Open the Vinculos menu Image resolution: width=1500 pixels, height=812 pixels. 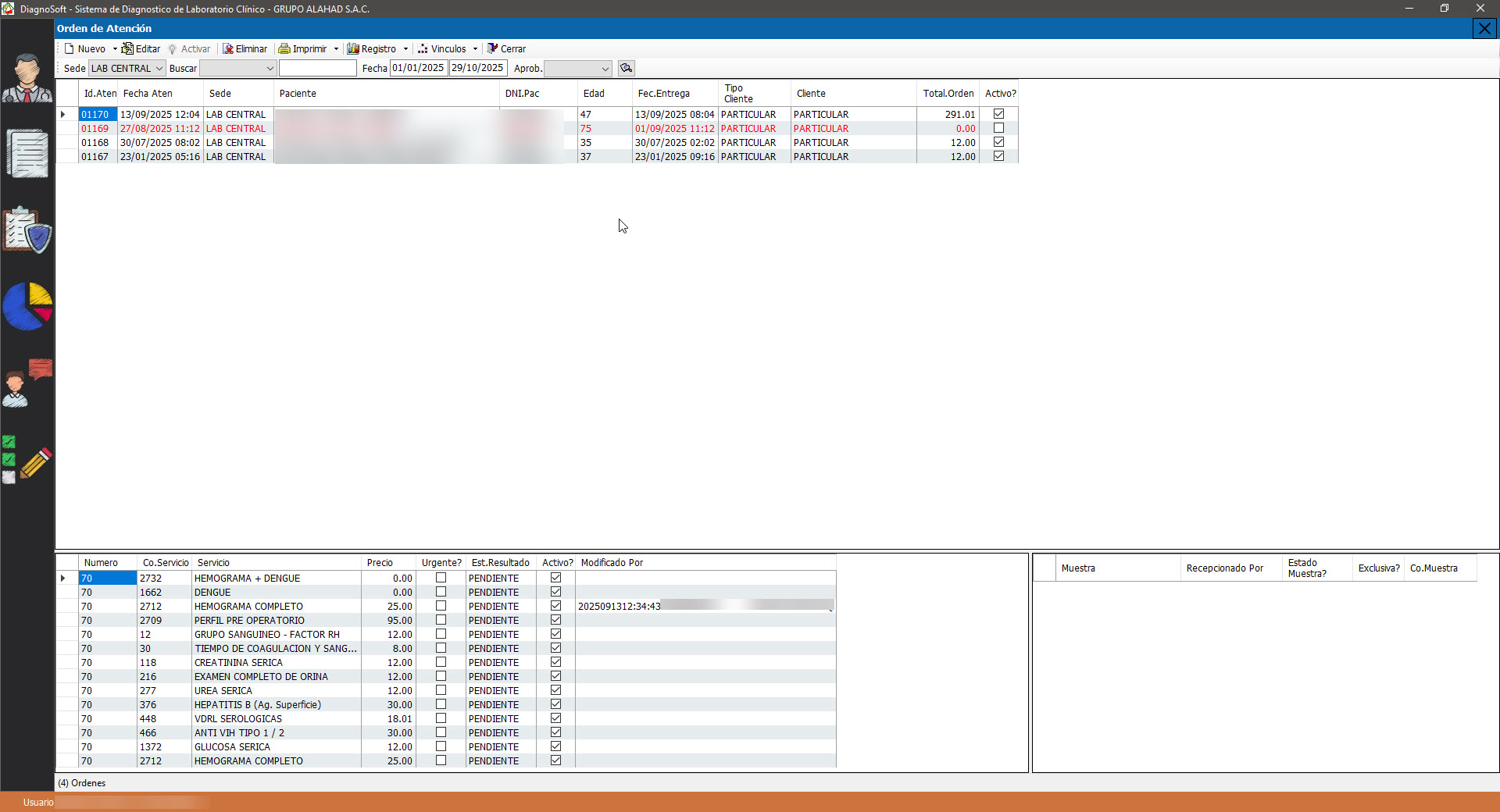pyautogui.click(x=448, y=49)
